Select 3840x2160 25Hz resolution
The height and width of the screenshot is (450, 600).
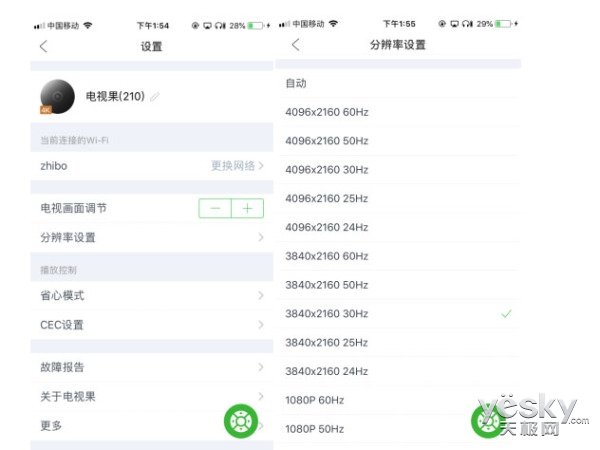coord(398,342)
